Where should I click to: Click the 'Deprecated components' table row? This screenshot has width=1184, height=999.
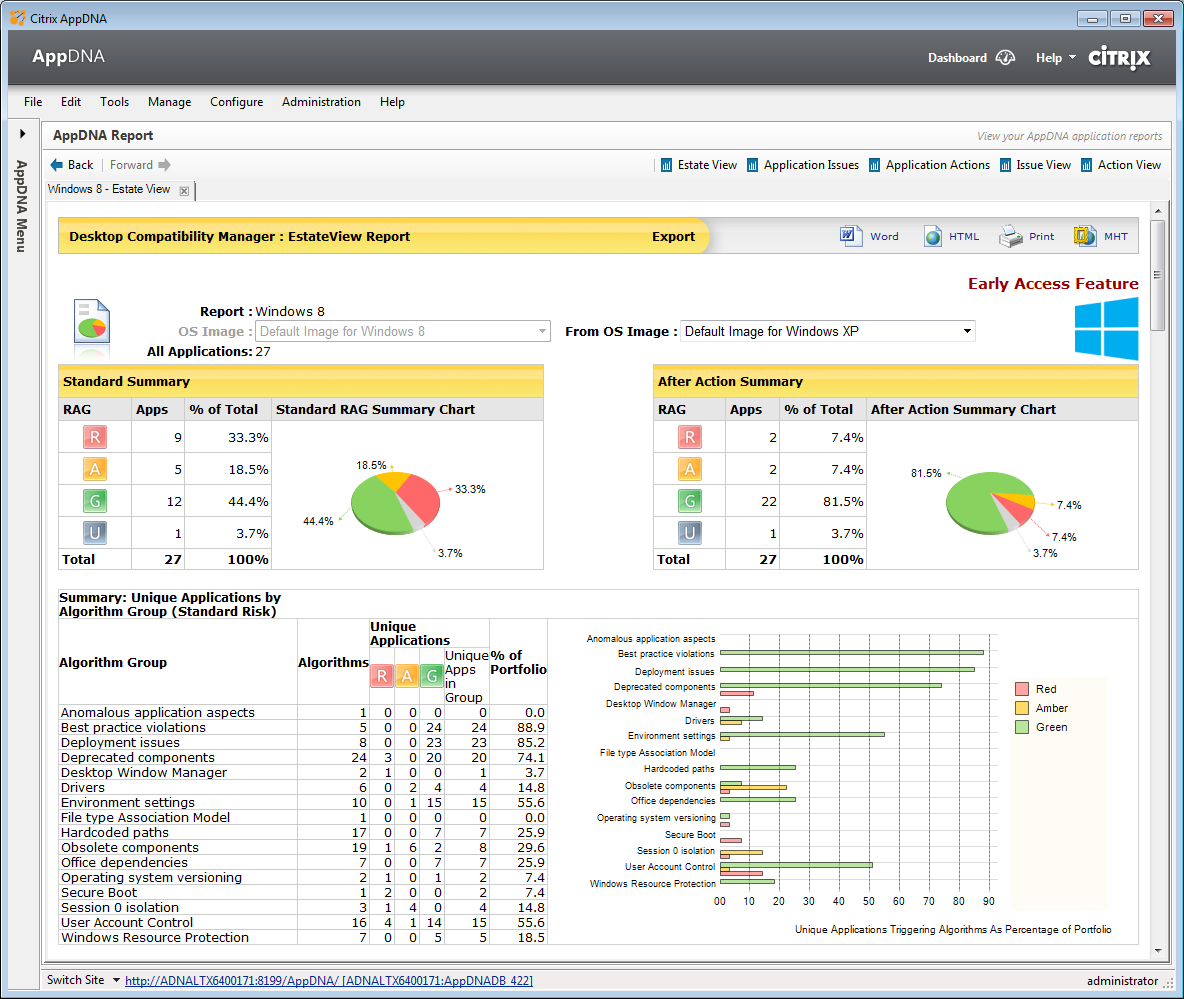(303, 757)
